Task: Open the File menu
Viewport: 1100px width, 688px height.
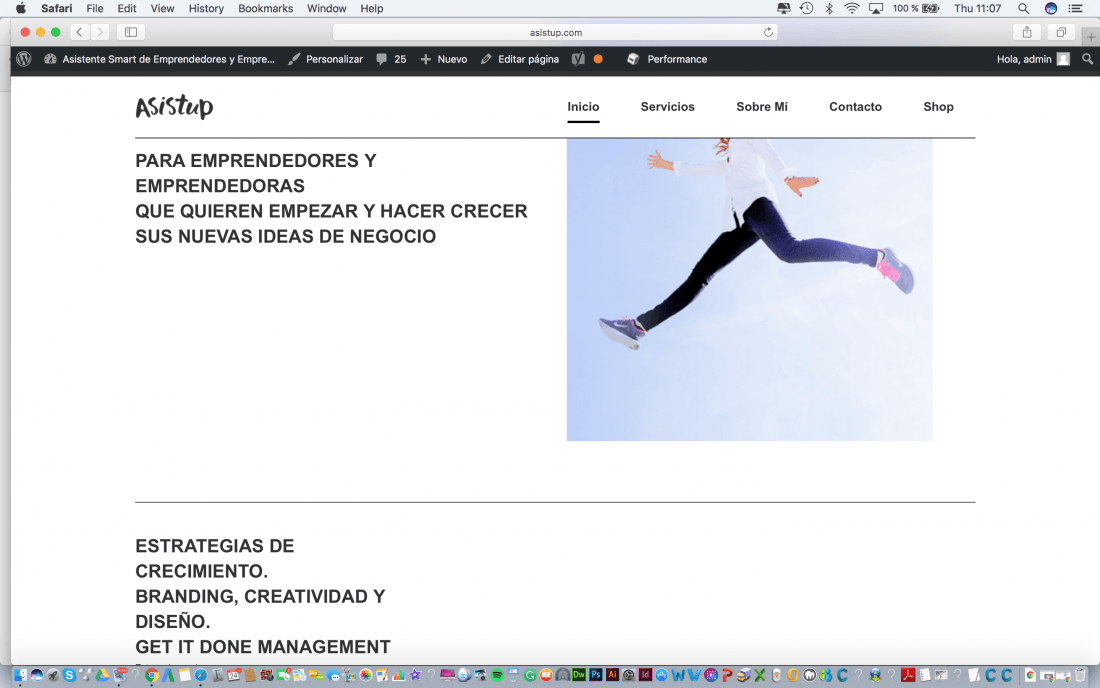Action: (x=95, y=8)
